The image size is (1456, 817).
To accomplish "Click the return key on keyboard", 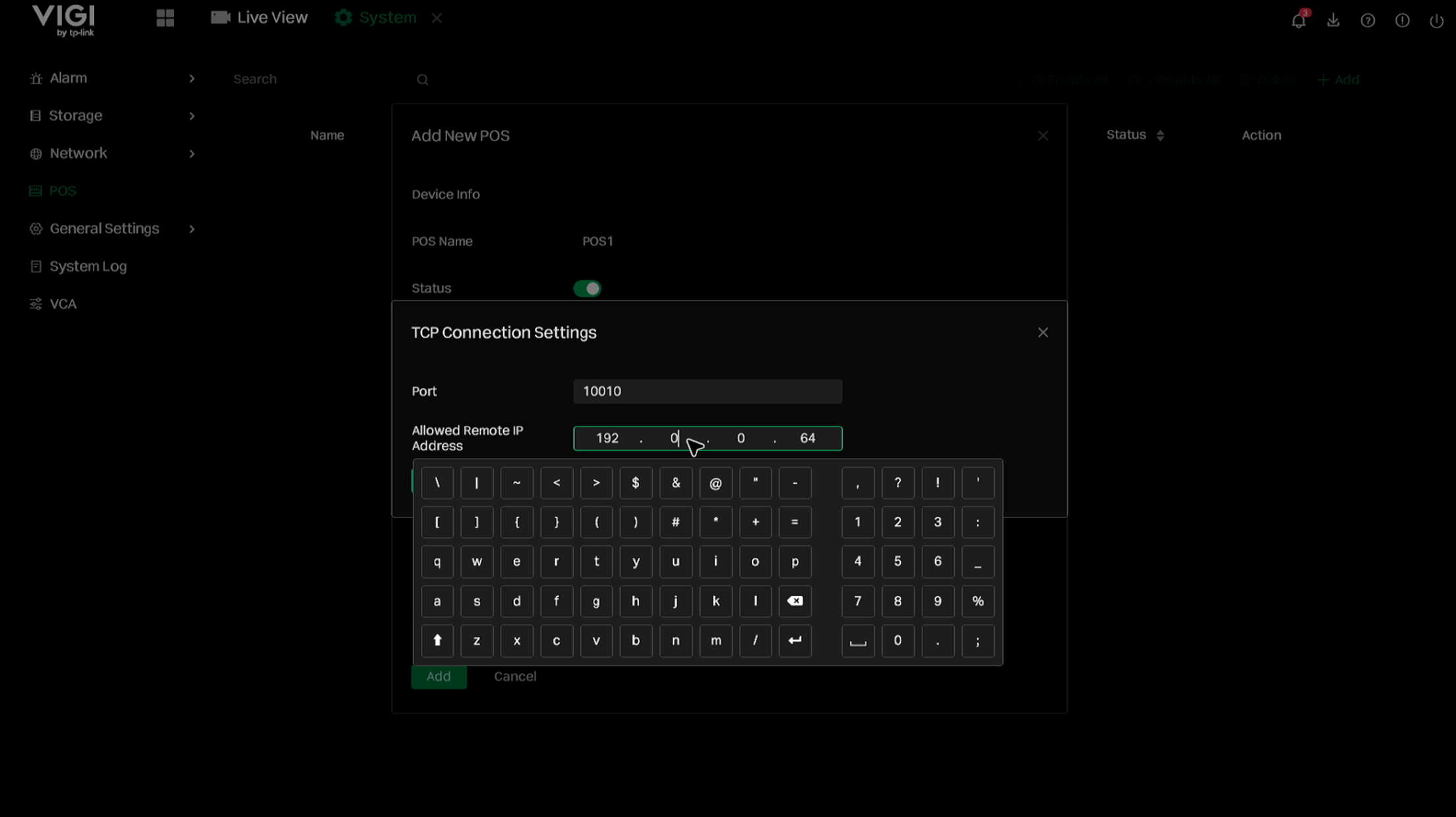I will (795, 640).
